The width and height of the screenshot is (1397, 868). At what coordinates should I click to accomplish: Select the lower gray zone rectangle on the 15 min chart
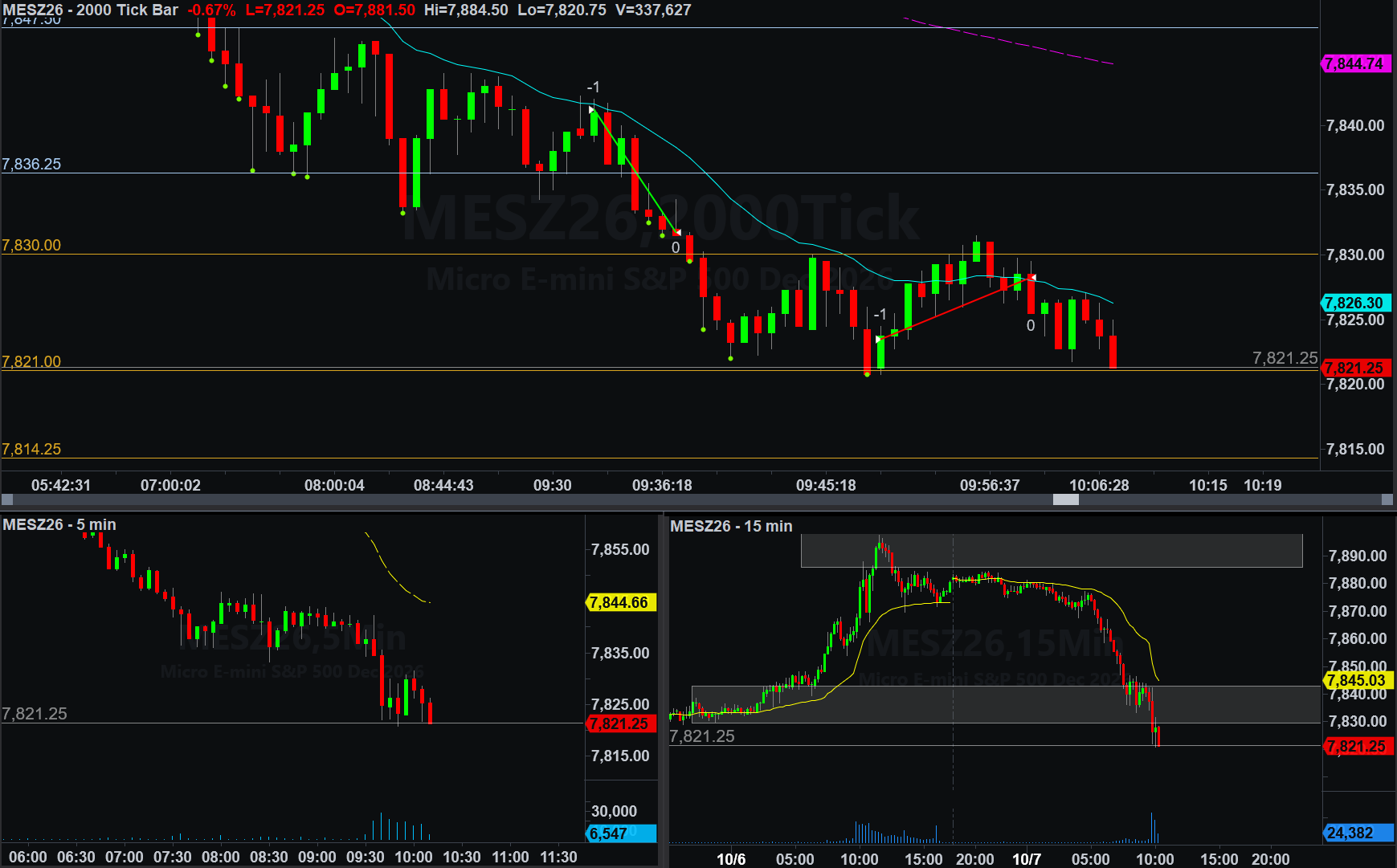point(1006,704)
